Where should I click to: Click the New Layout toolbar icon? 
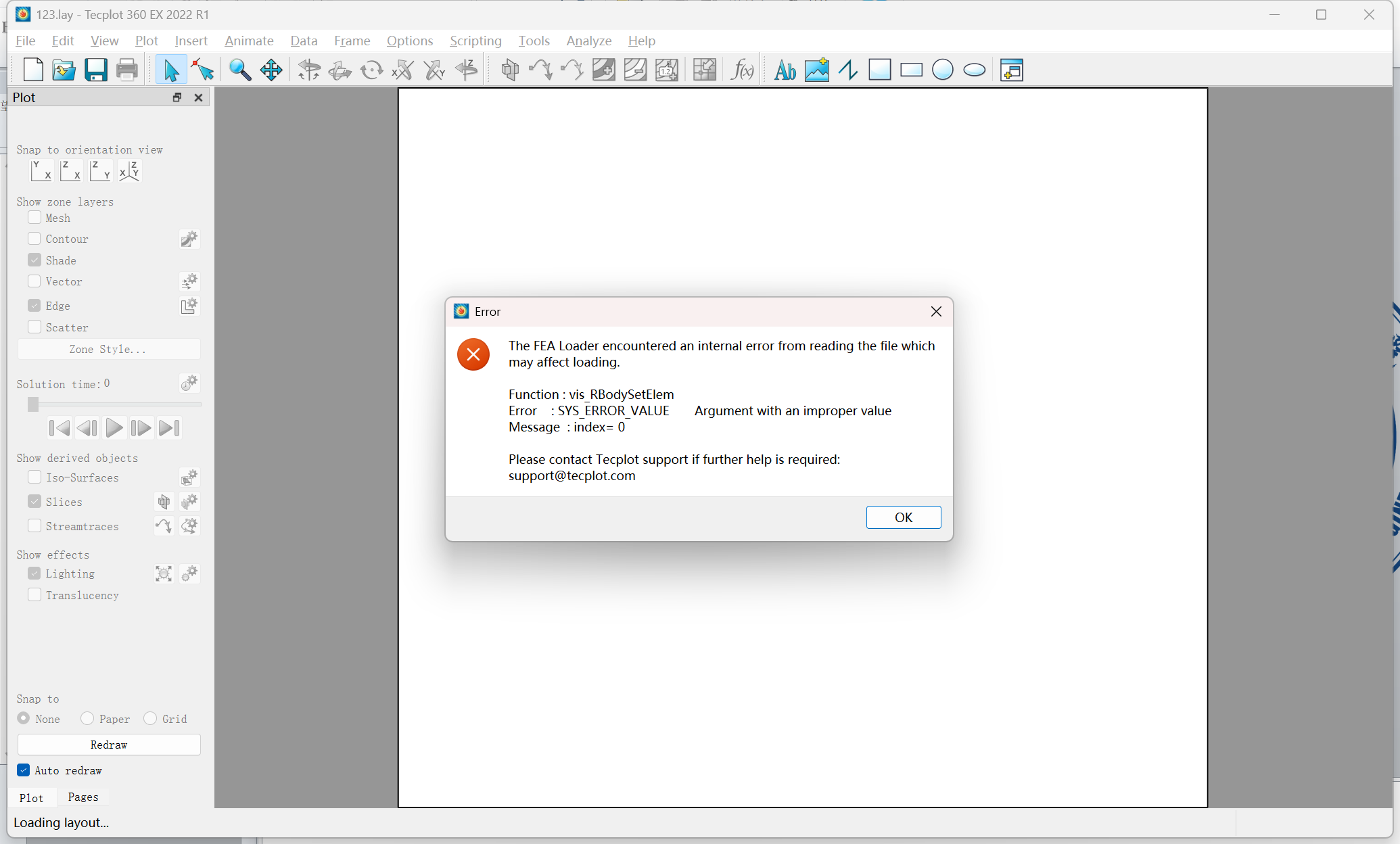pyautogui.click(x=32, y=70)
